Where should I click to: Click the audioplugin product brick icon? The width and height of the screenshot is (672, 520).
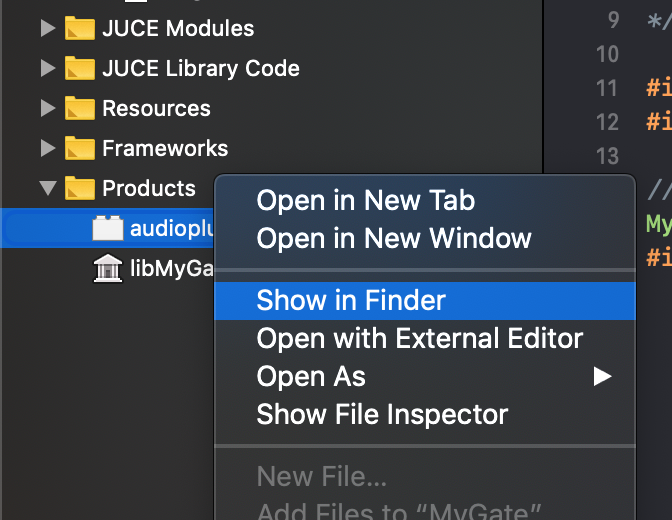click(x=107, y=229)
